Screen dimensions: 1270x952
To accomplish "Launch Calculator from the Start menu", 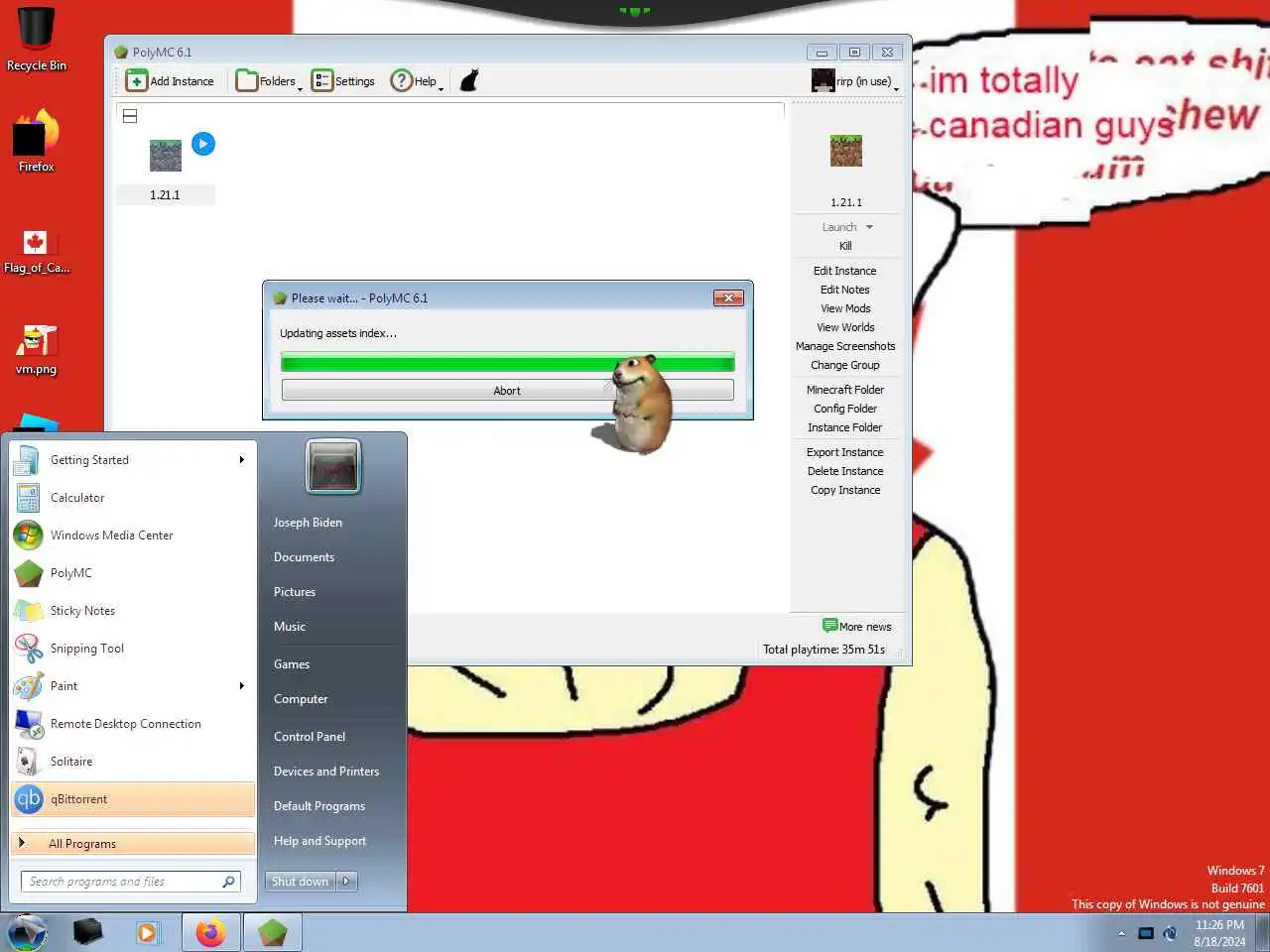I will 131,498.
